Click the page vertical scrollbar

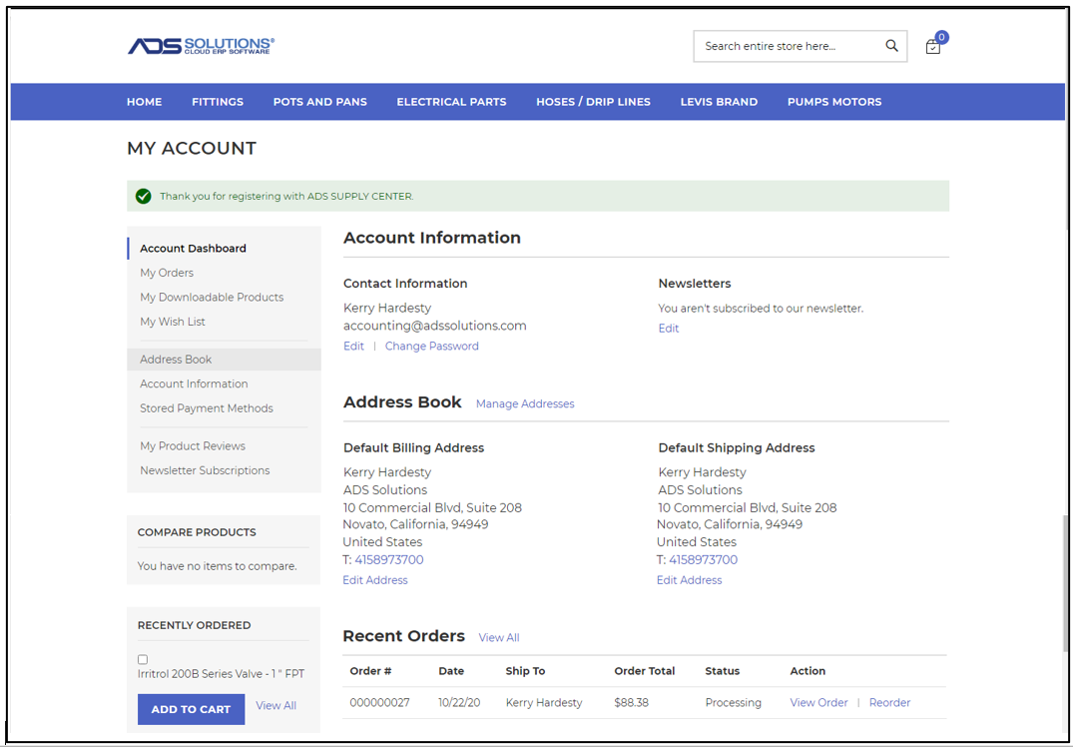tap(1065, 583)
